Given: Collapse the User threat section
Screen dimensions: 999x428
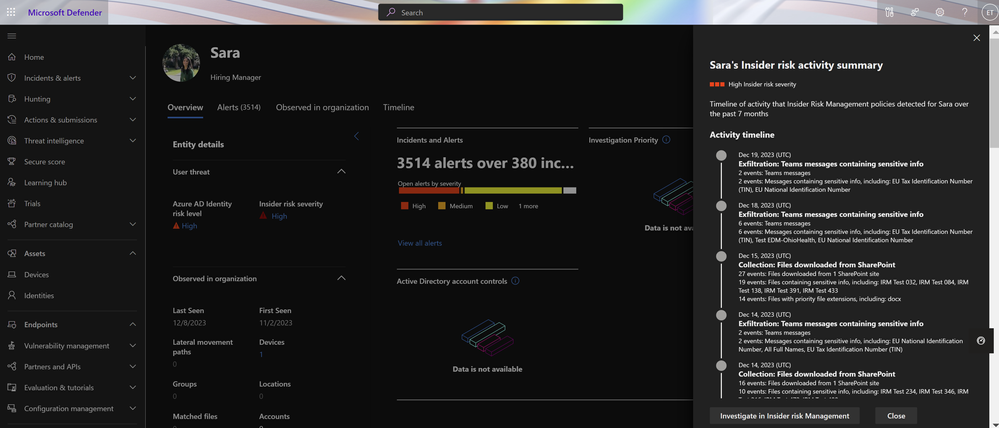Looking at the screenshot, I should point(341,171).
